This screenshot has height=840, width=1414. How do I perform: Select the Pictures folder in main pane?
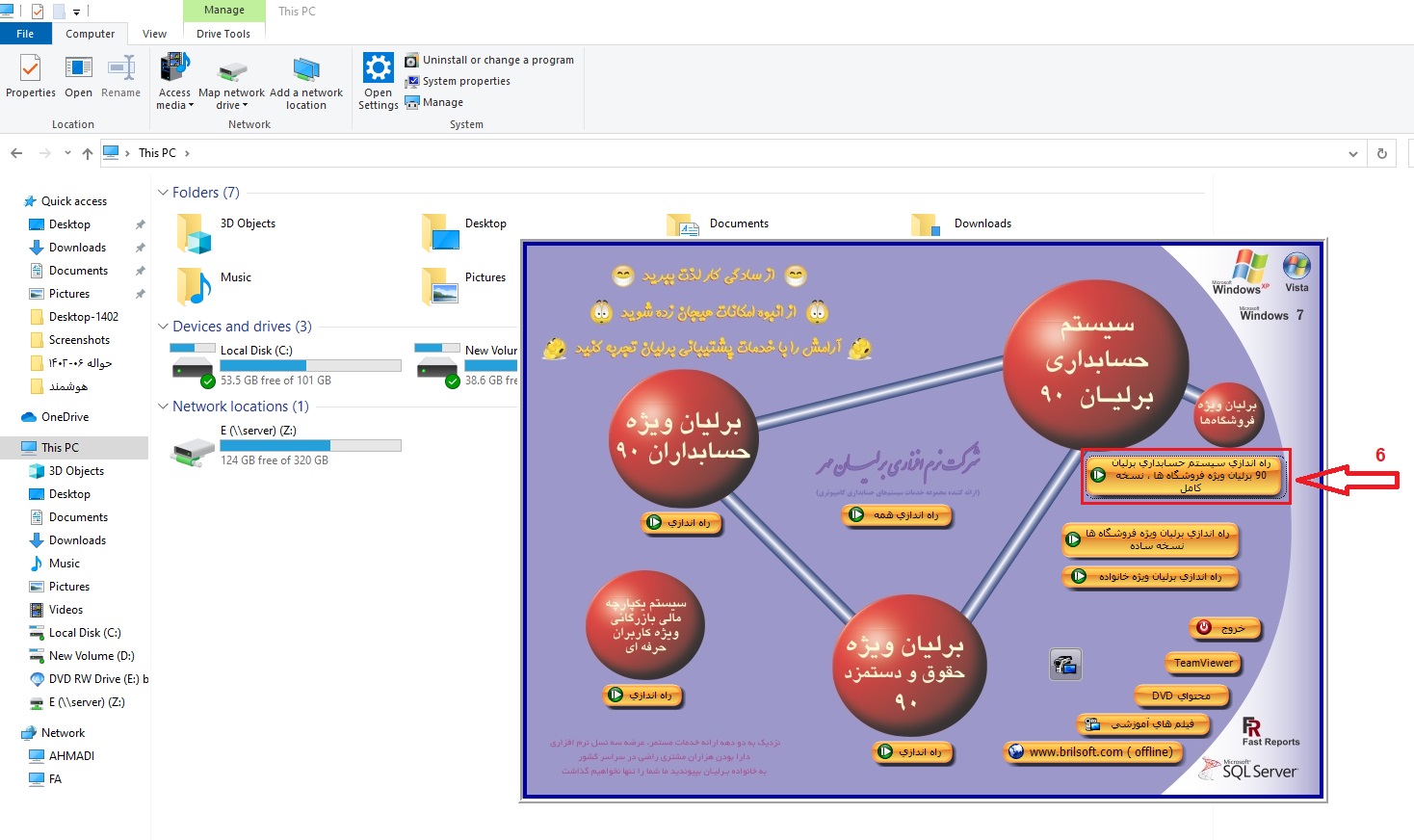coord(466,286)
